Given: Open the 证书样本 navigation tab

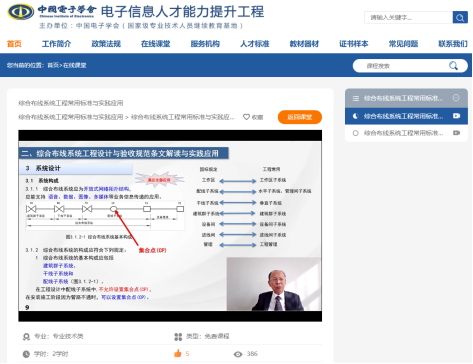Looking at the screenshot, I should click(x=354, y=44).
